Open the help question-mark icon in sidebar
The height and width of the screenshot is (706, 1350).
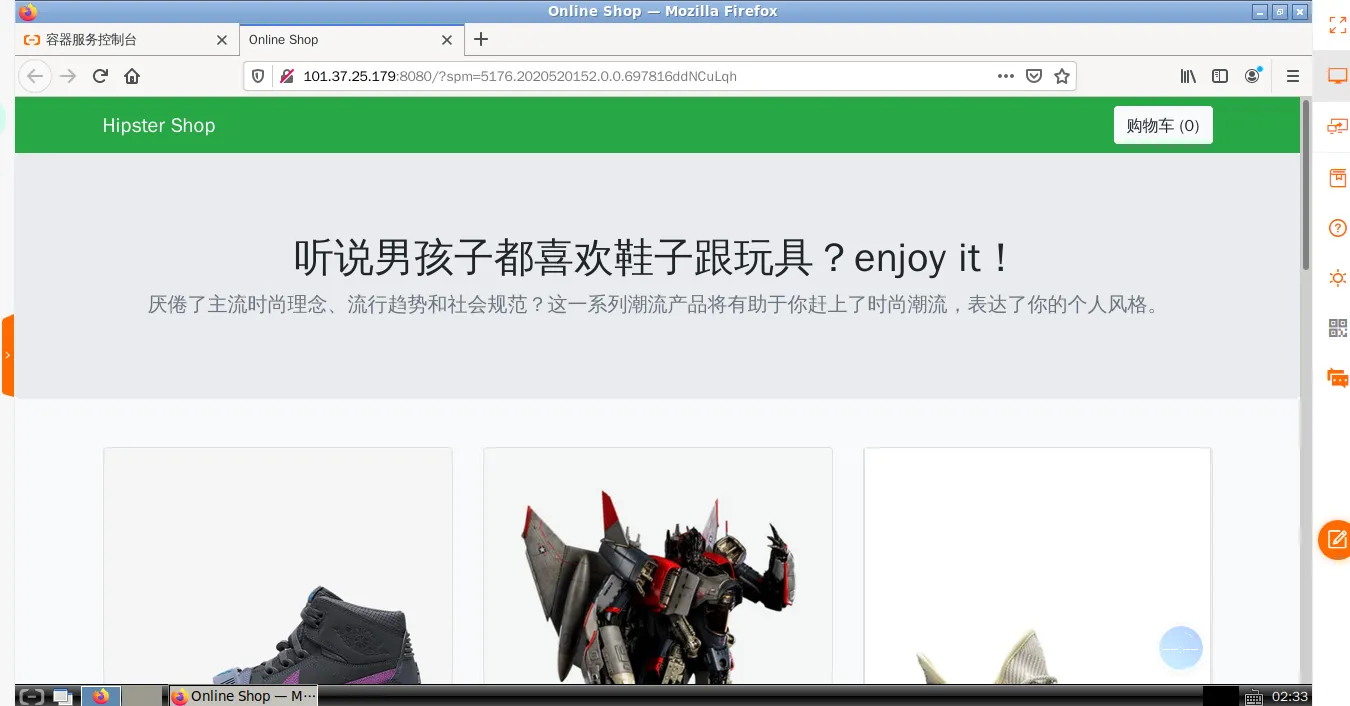[x=1336, y=227]
